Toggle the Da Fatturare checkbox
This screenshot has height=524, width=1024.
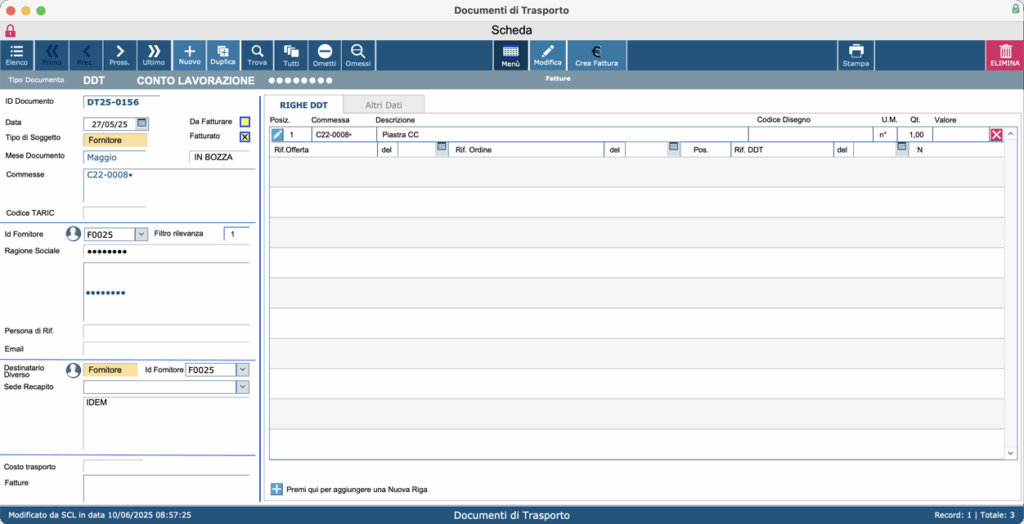click(x=245, y=122)
